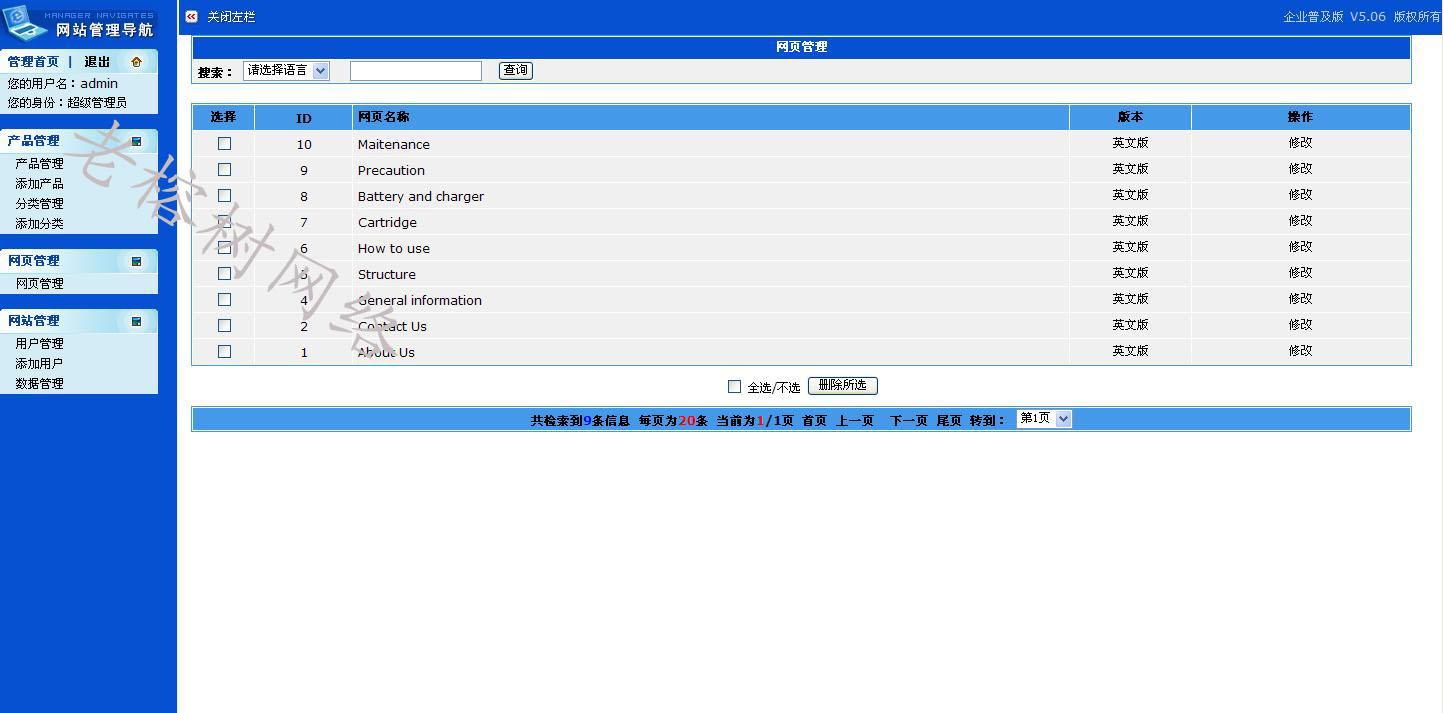Click the ID column header
Screen dimensions: 1444x713
coord(304,119)
